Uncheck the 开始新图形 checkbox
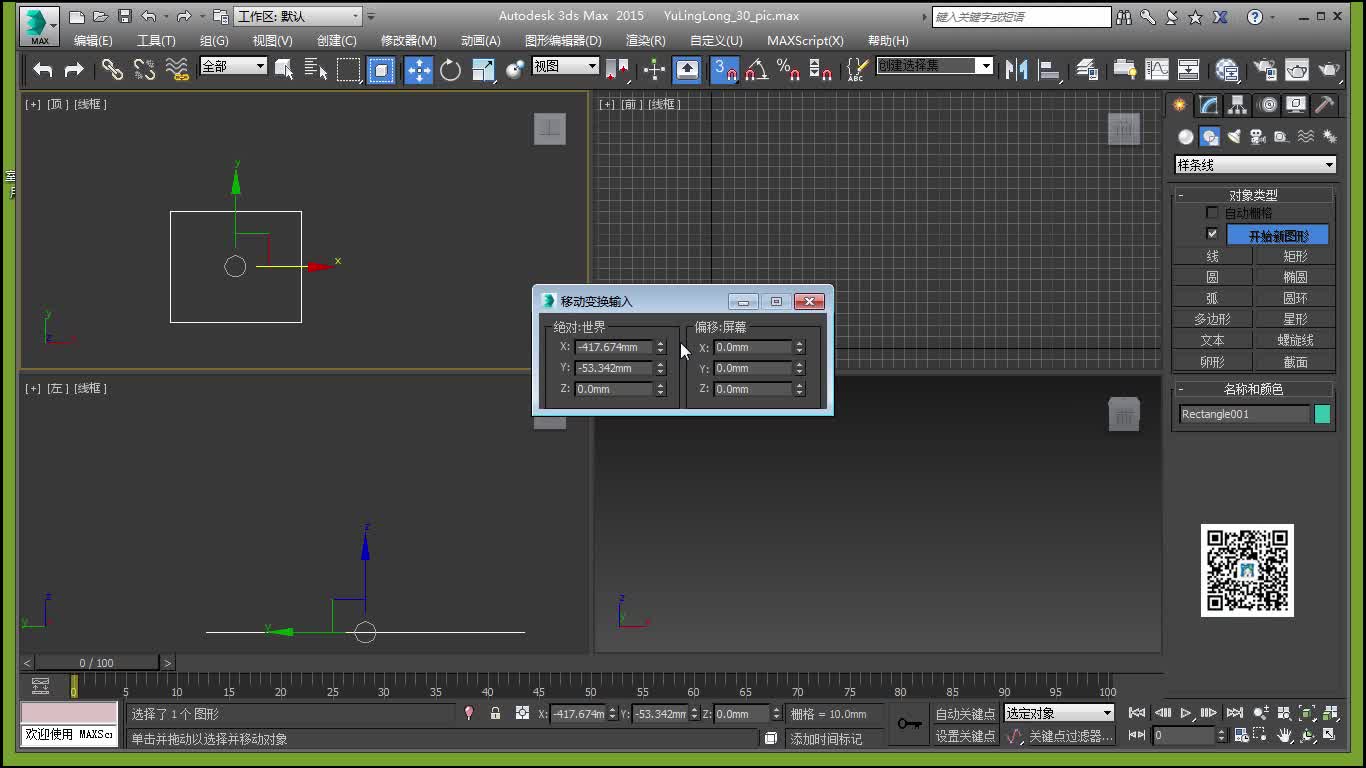This screenshot has height=768, width=1366. (x=1212, y=234)
